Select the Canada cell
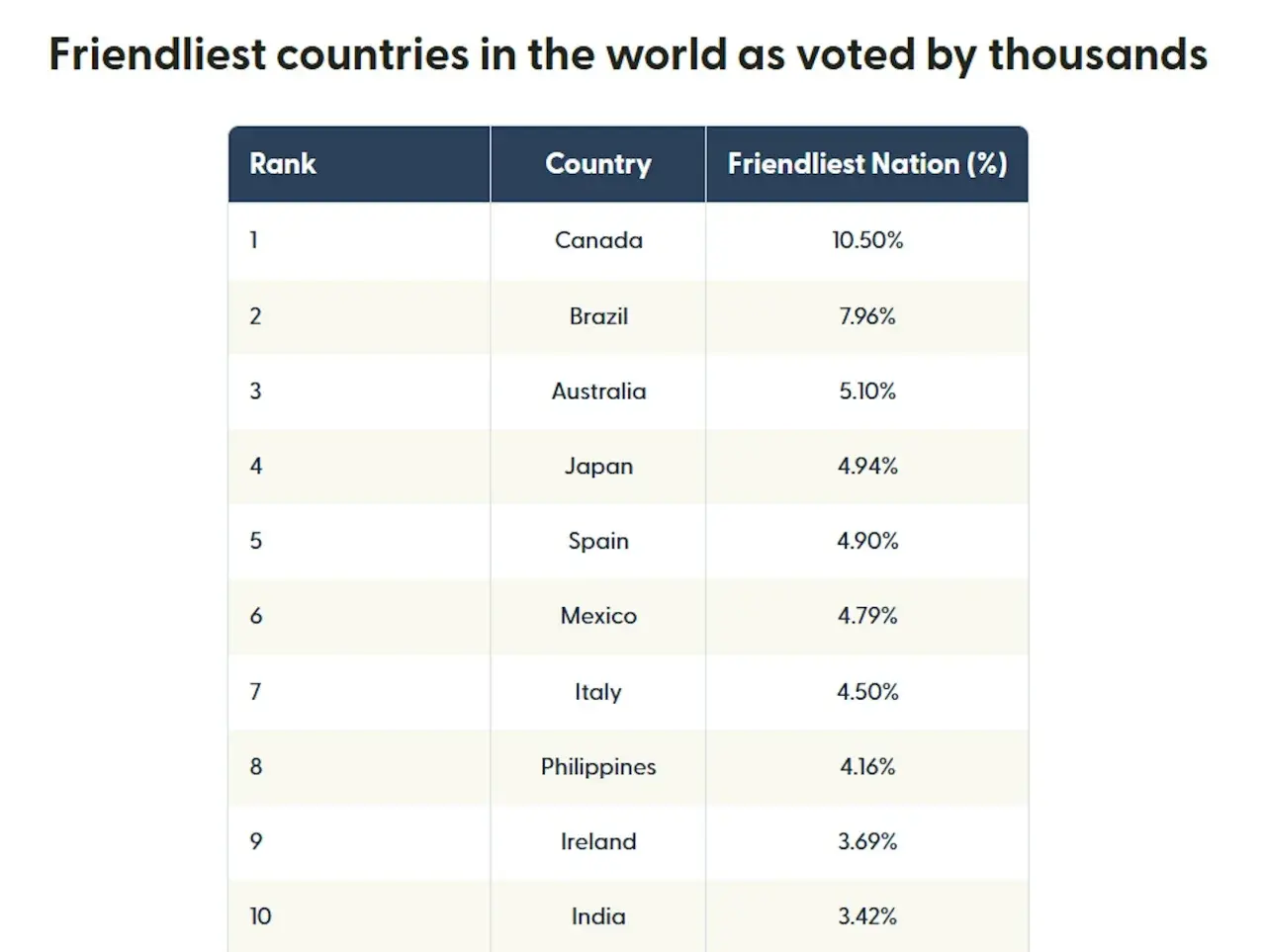Viewport: 1266px width, 952px height. tap(598, 240)
